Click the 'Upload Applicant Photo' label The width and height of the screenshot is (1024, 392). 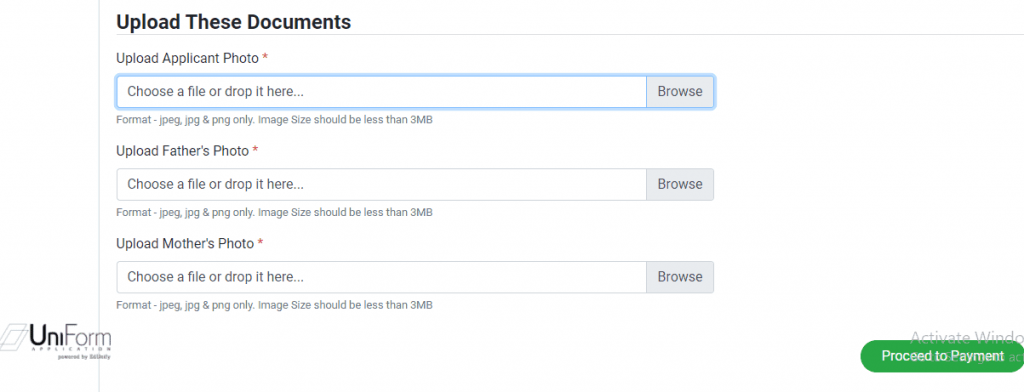click(187, 58)
